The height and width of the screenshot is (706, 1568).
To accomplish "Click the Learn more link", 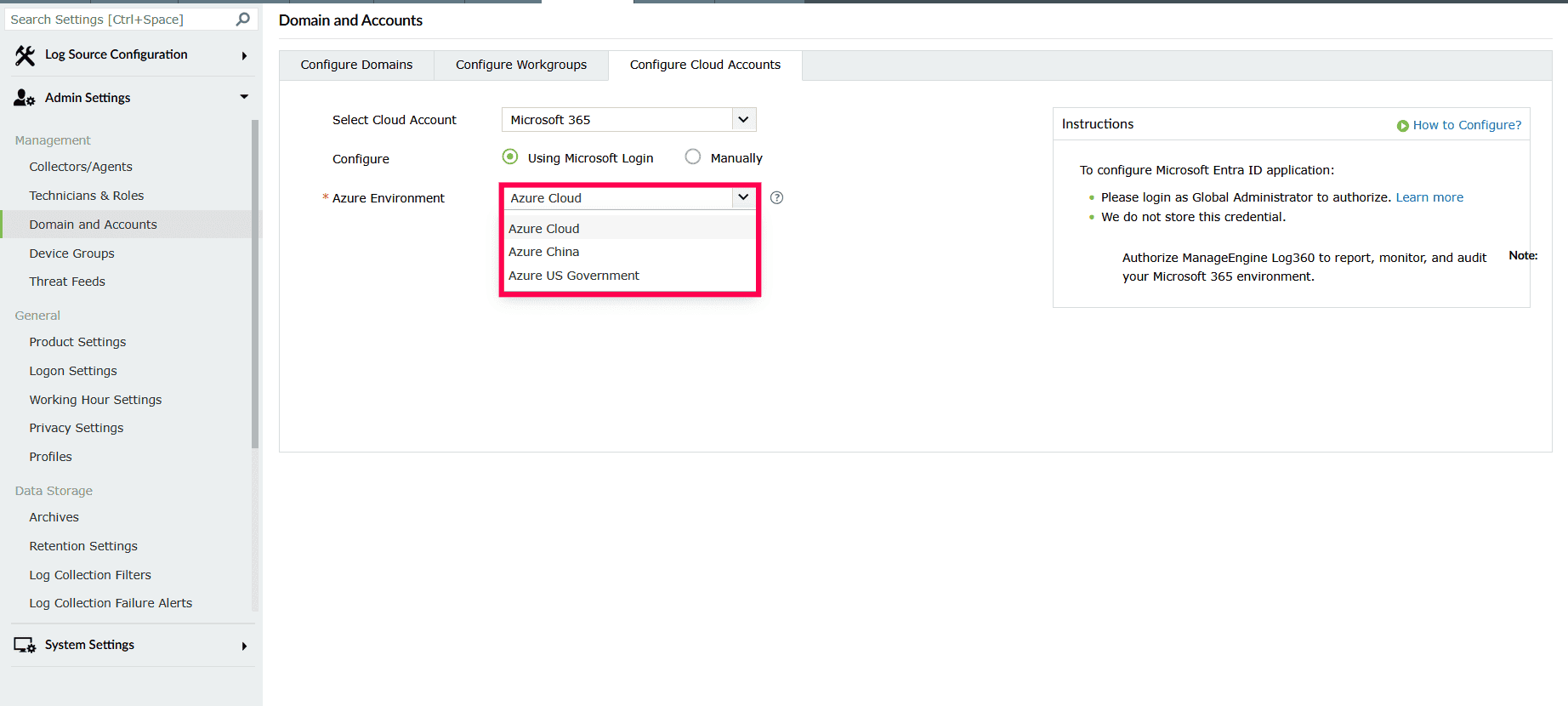I will click(1429, 197).
